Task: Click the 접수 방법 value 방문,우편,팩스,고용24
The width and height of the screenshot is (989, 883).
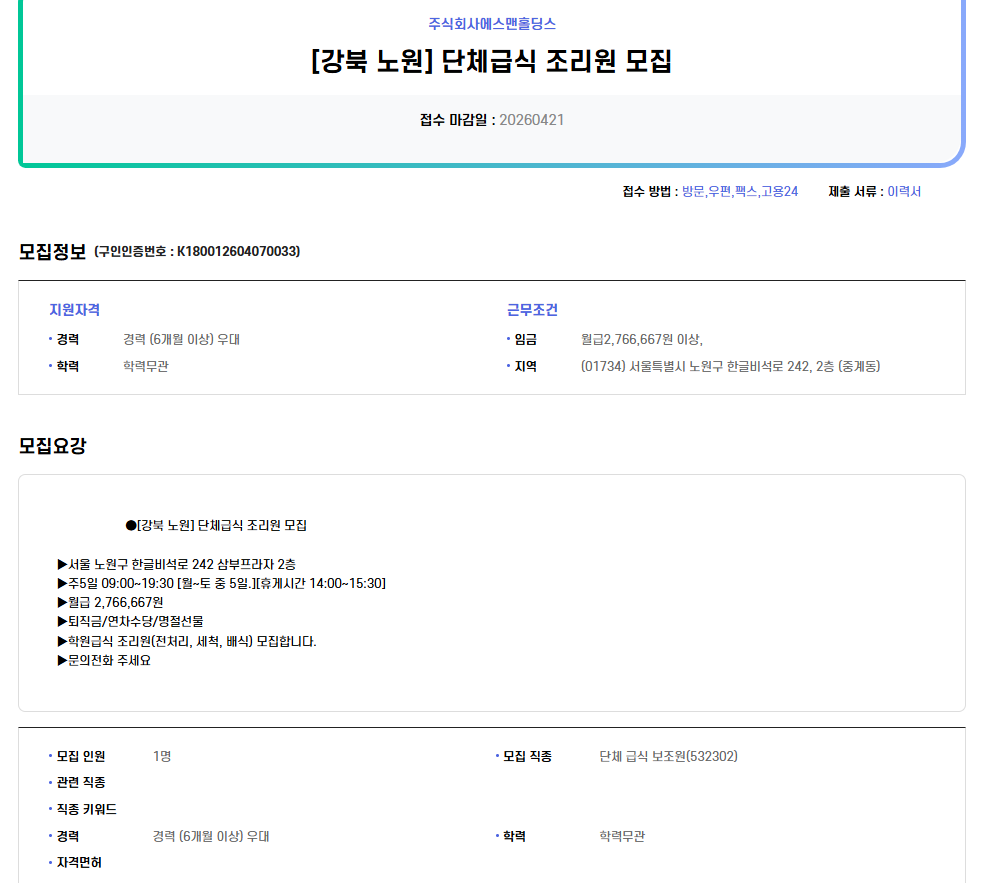Action: coord(739,191)
